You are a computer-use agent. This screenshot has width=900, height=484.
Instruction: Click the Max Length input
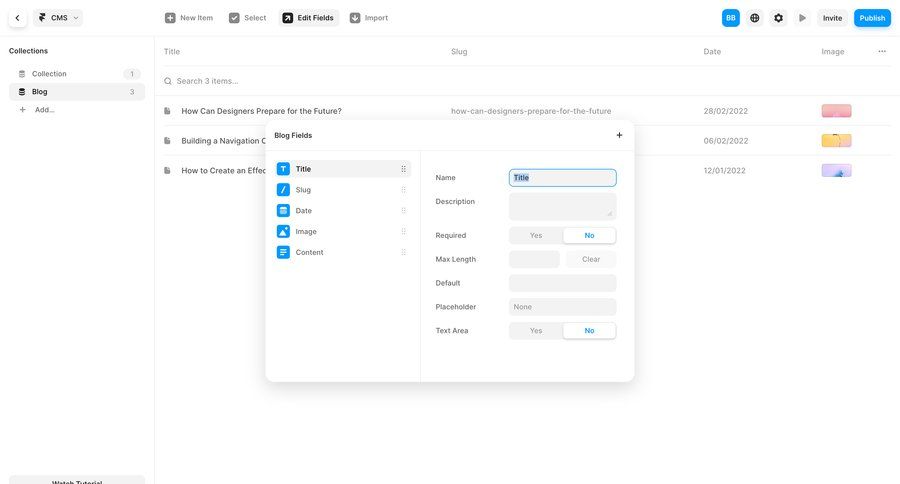pyautogui.click(x=534, y=259)
